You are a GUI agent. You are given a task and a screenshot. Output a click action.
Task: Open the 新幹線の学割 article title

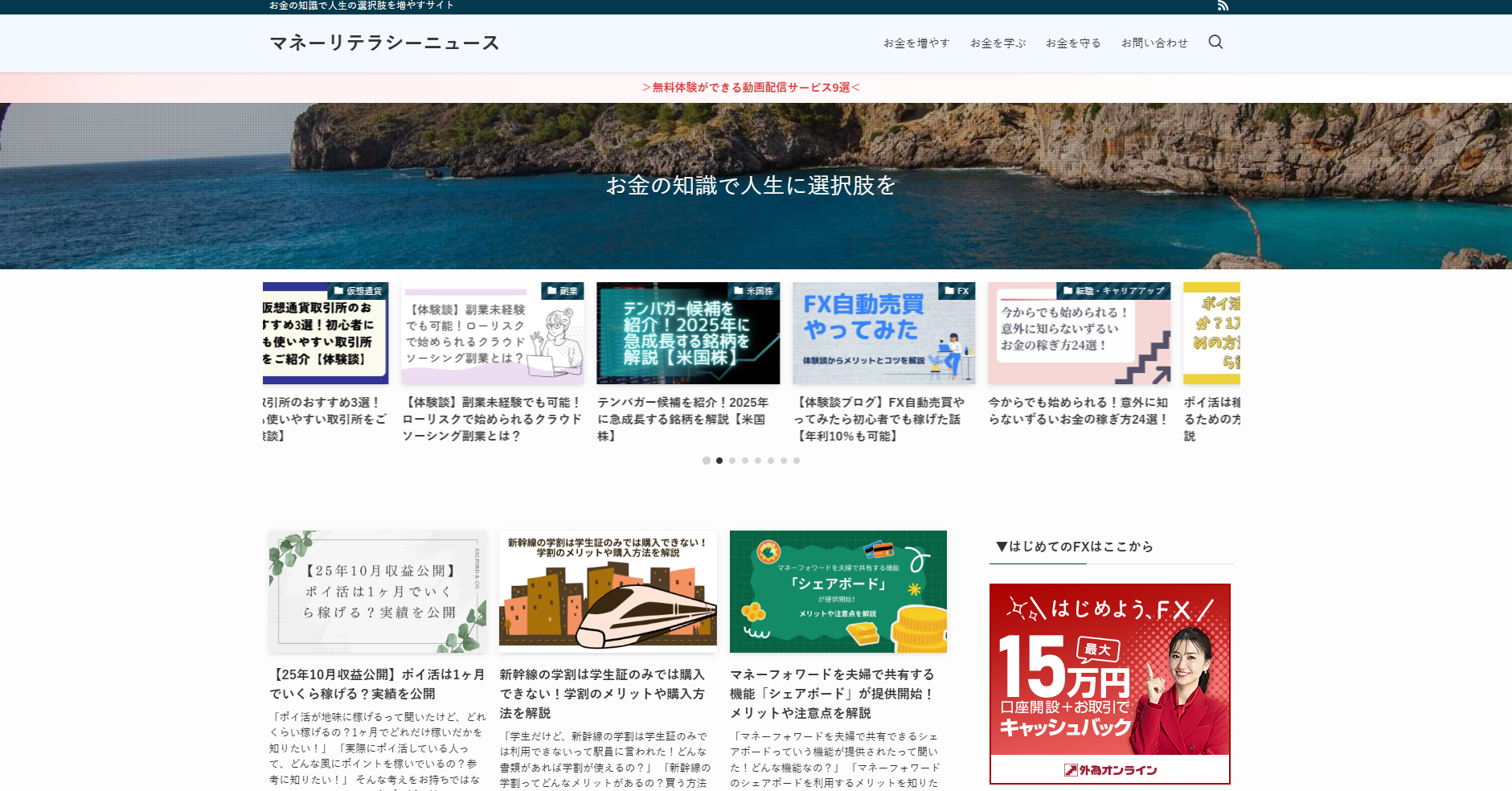pyautogui.click(x=602, y=693)
